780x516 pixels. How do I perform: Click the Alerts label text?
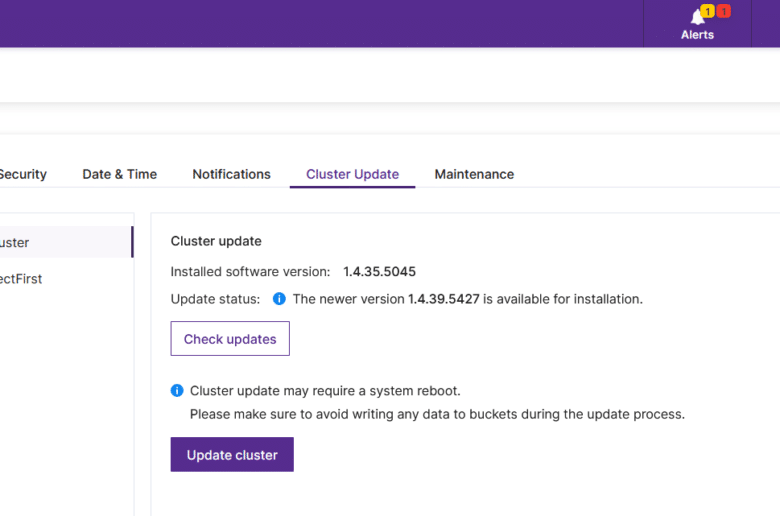(697, 35)
